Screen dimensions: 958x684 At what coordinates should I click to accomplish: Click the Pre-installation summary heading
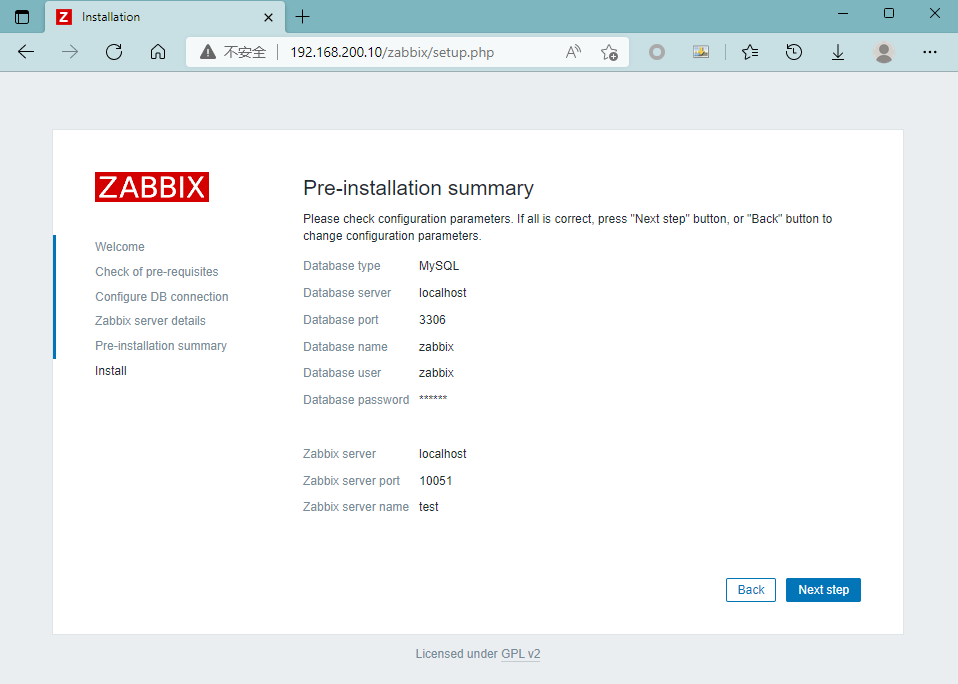pyautogui.click(x=419, y=188)
